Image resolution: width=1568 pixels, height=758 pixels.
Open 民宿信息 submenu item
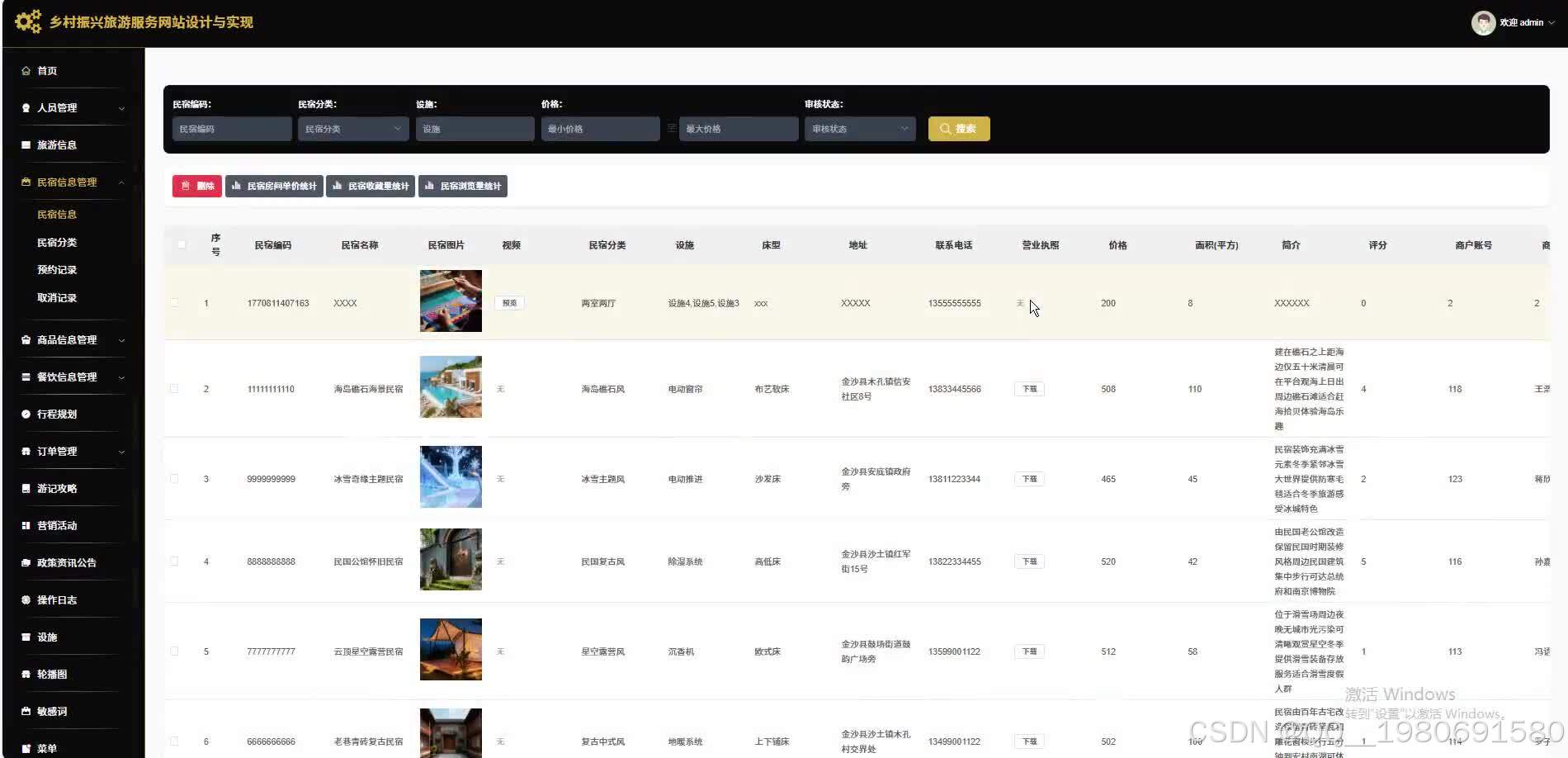57,215
